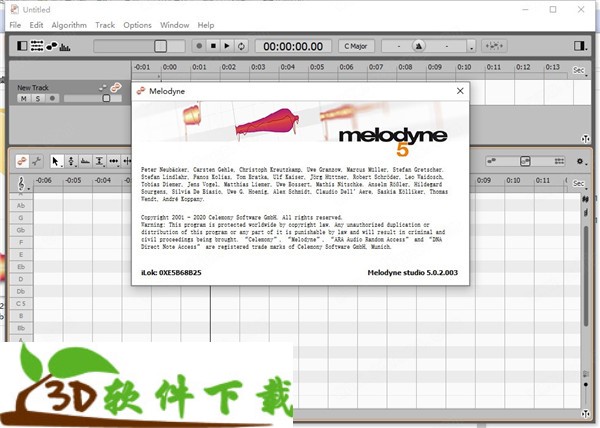The image size is (600, 428).
Task: Click the metronome knob icon
Action: tap(419, 46)
